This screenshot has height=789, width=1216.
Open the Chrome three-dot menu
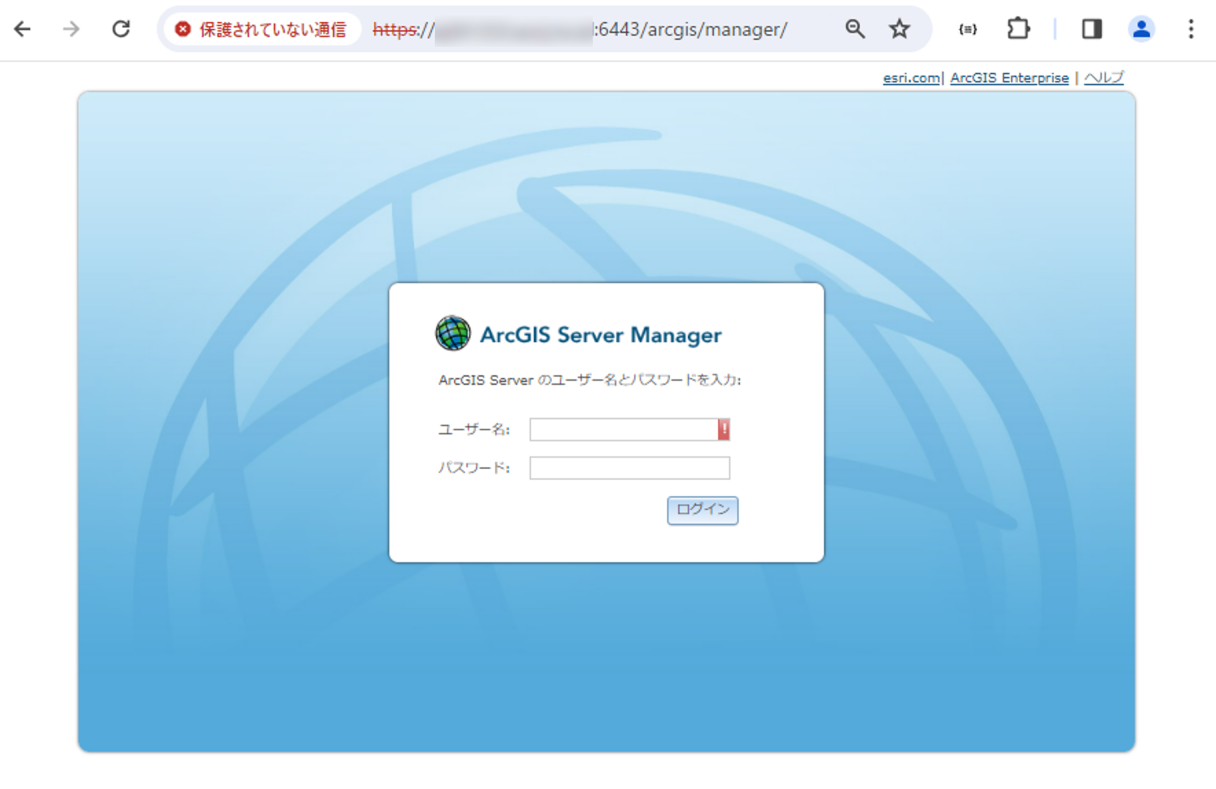[1190, 29]
